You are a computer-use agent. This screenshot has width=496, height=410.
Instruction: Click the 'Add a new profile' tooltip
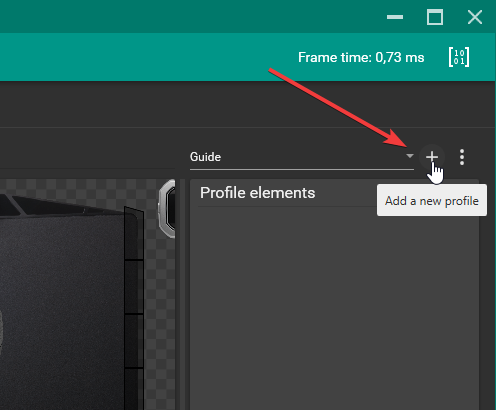coord(432,201)
